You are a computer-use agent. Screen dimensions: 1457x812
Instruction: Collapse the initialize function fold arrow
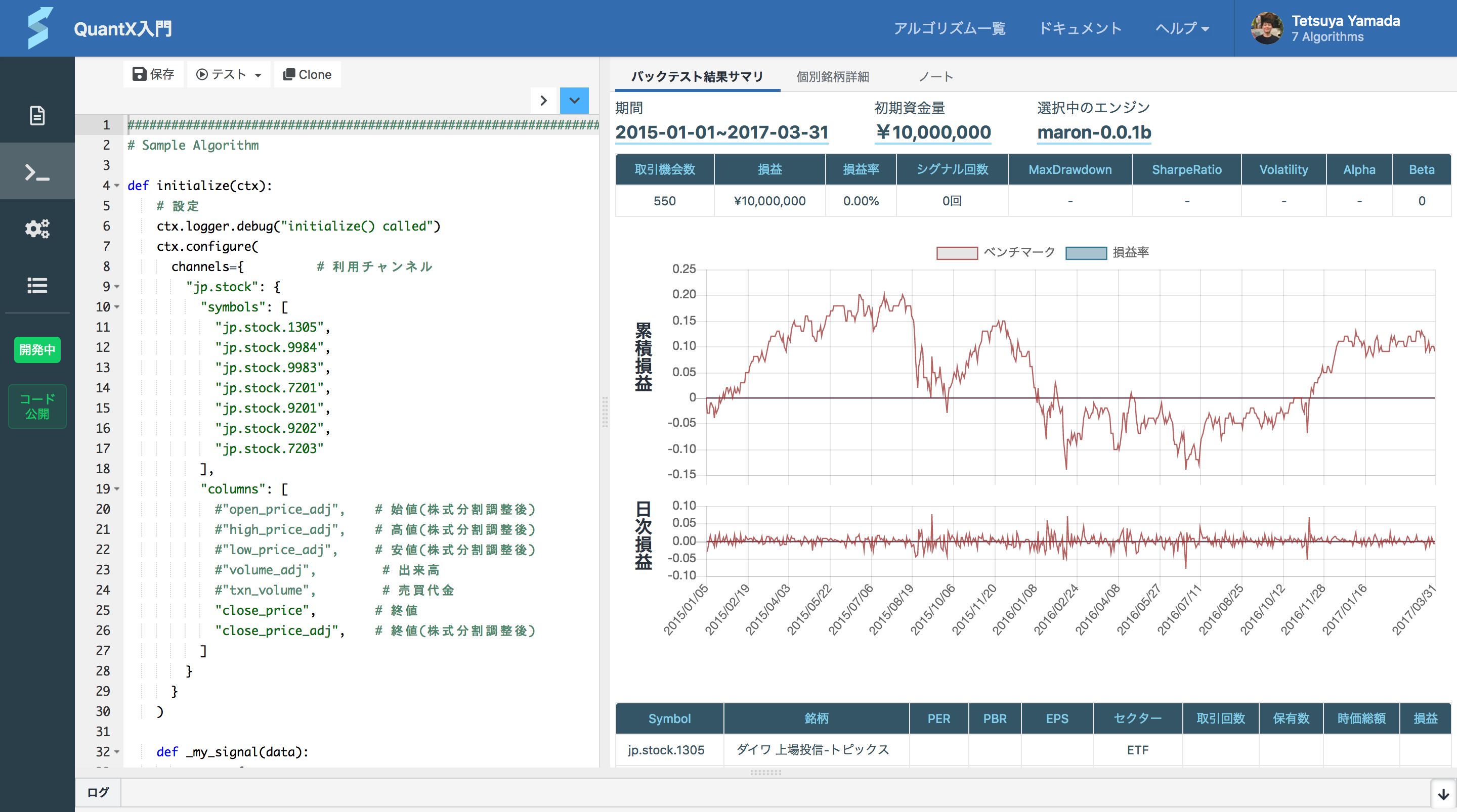point(117,186)
